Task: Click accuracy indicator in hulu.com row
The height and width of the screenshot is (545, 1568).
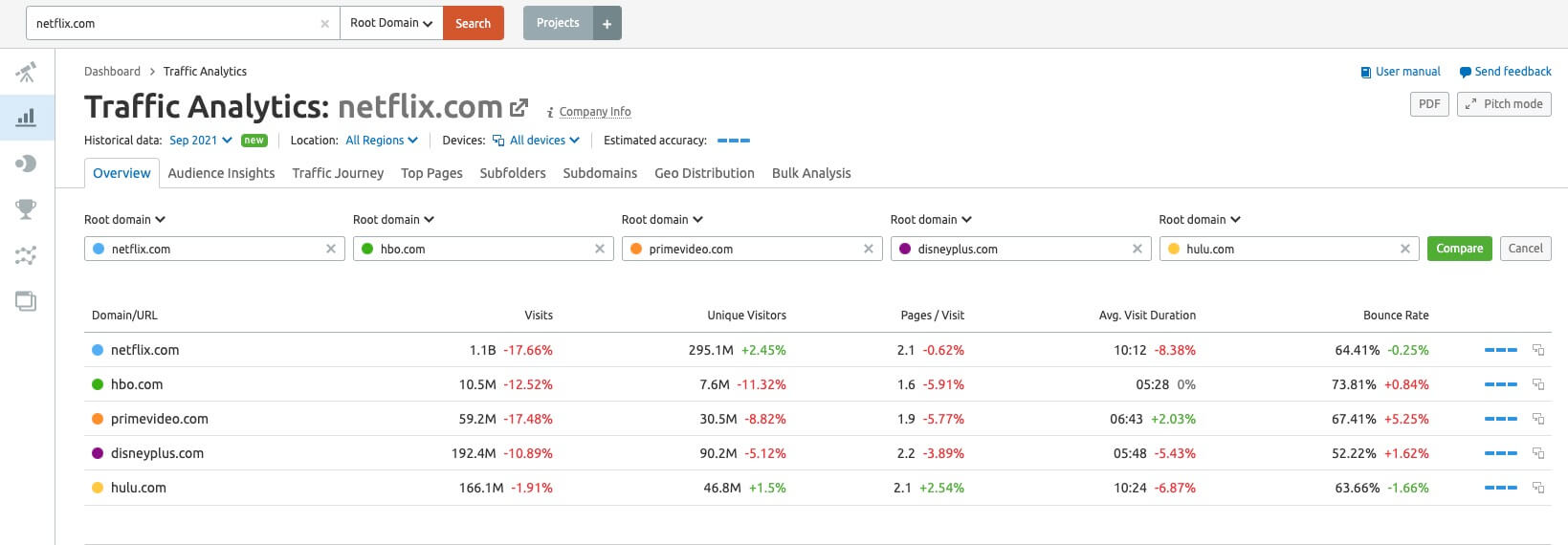Action: pos(1501,488)
